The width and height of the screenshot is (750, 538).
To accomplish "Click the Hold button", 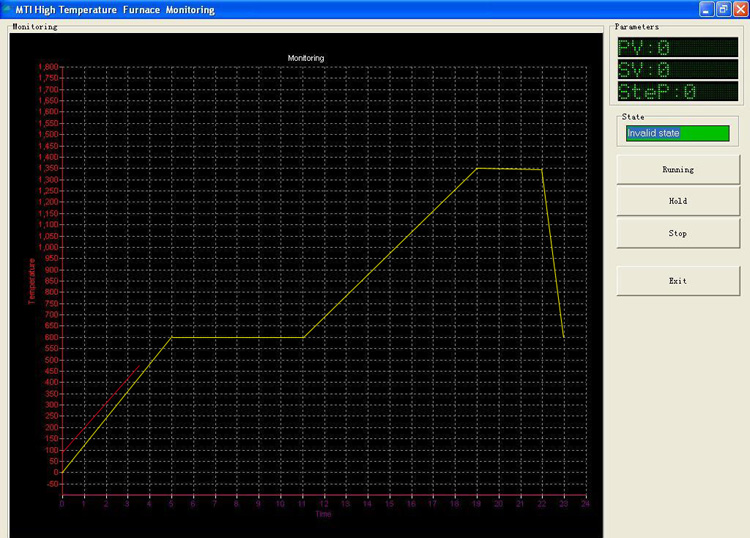I will click(x=678, y=201).
